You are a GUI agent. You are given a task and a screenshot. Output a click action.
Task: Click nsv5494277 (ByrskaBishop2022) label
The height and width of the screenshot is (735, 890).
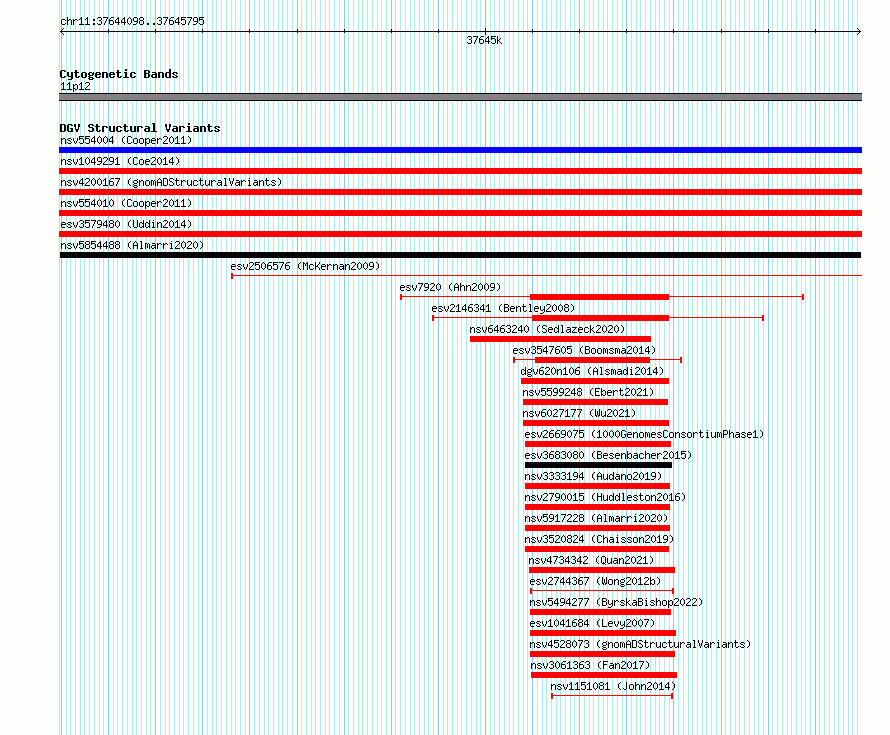616,602
